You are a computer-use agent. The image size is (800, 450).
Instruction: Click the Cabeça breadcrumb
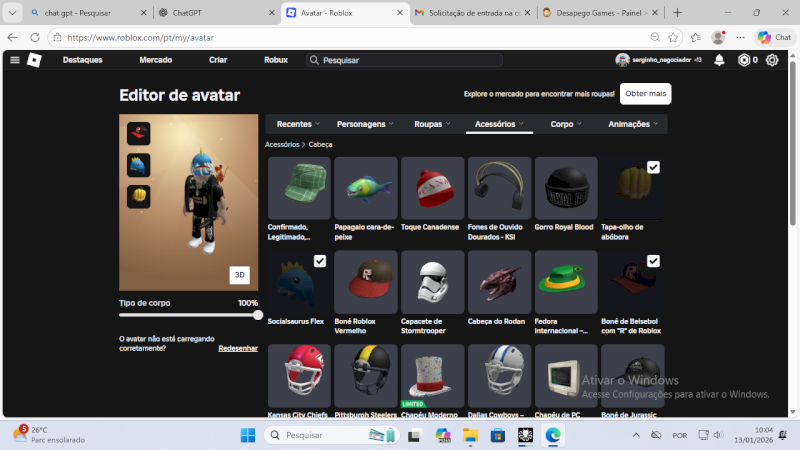click(x=320, y=145)
